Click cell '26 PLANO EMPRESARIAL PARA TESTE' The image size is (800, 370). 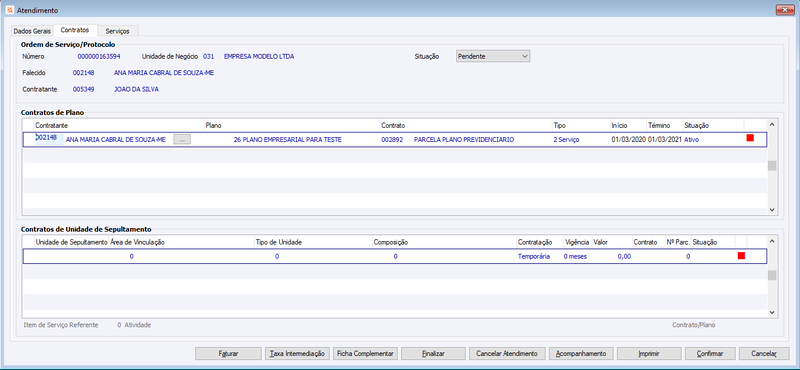(x=288, y=139)
